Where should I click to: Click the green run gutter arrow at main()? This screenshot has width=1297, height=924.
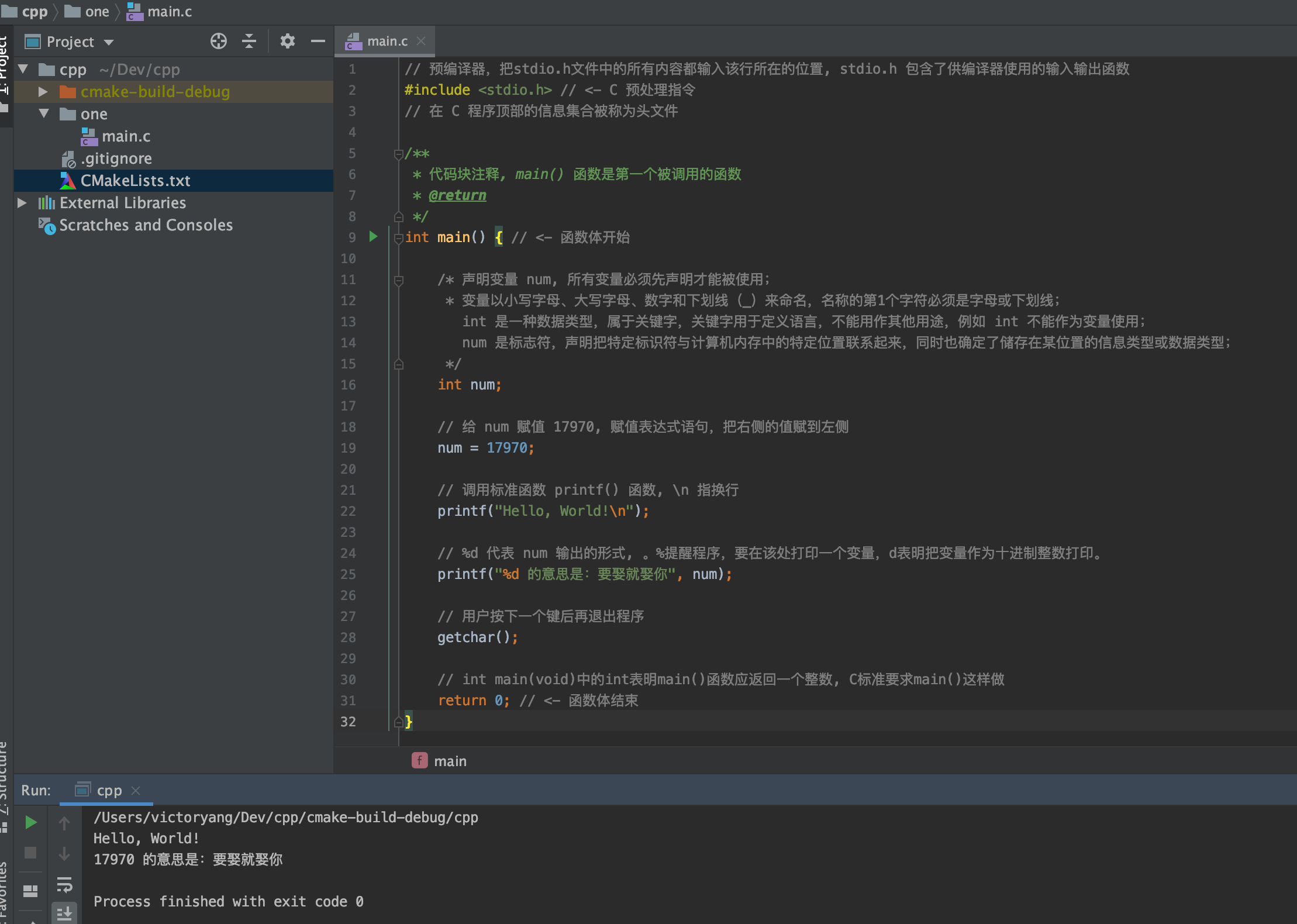pos(373,237)
